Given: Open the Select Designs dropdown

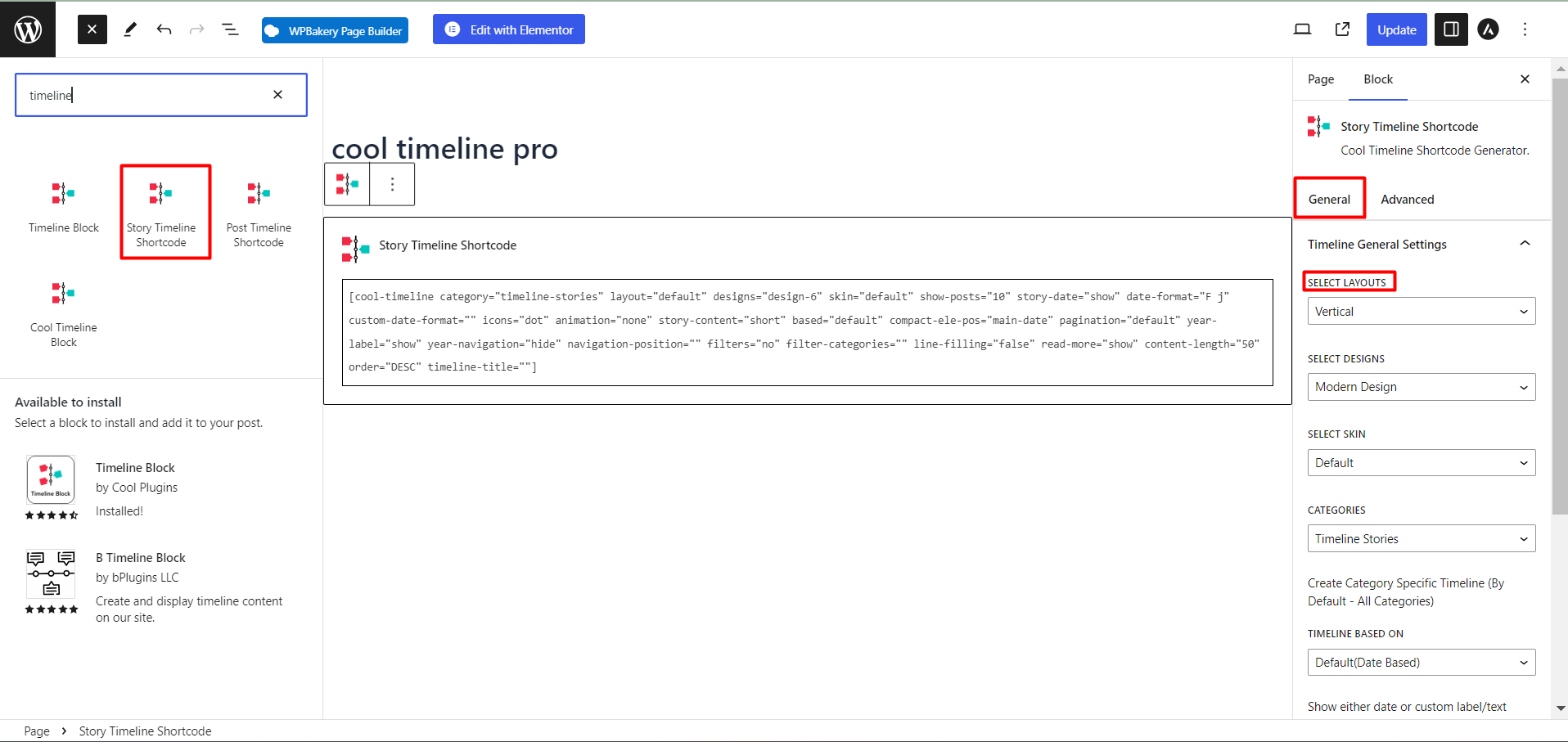Looking at the screenshot, I should click(x=1421, y=387).
